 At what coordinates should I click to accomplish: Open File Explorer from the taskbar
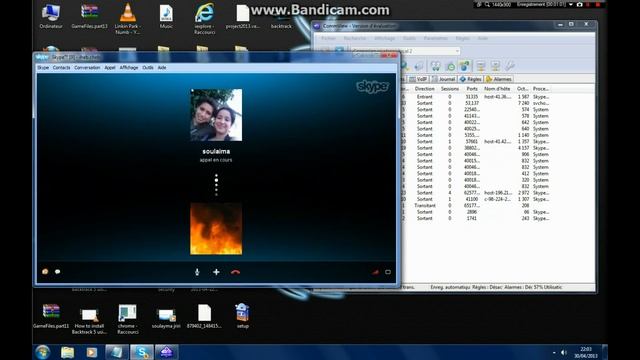click(x=68, y=352)
